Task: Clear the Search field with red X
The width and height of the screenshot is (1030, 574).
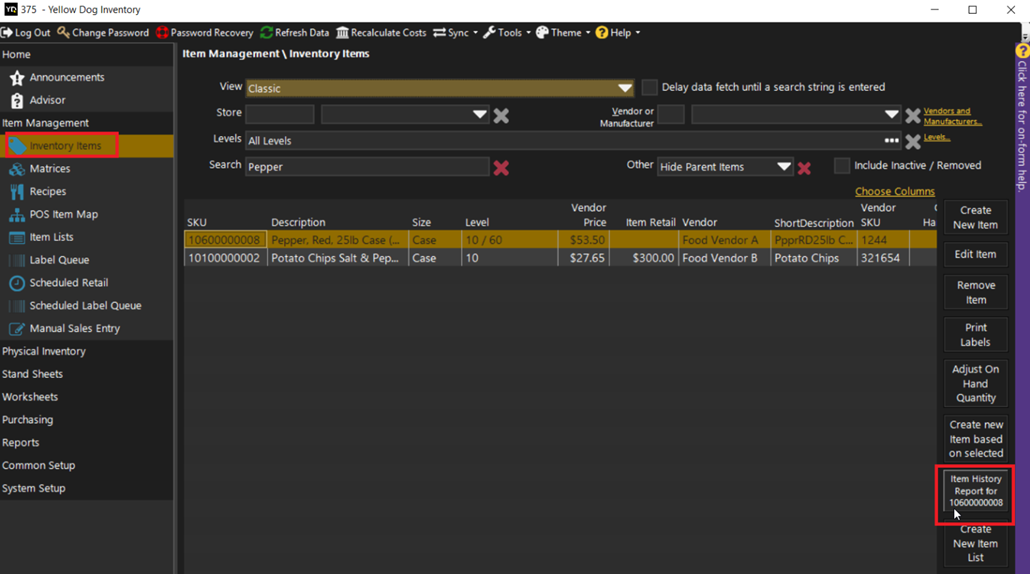Action: 501,168
